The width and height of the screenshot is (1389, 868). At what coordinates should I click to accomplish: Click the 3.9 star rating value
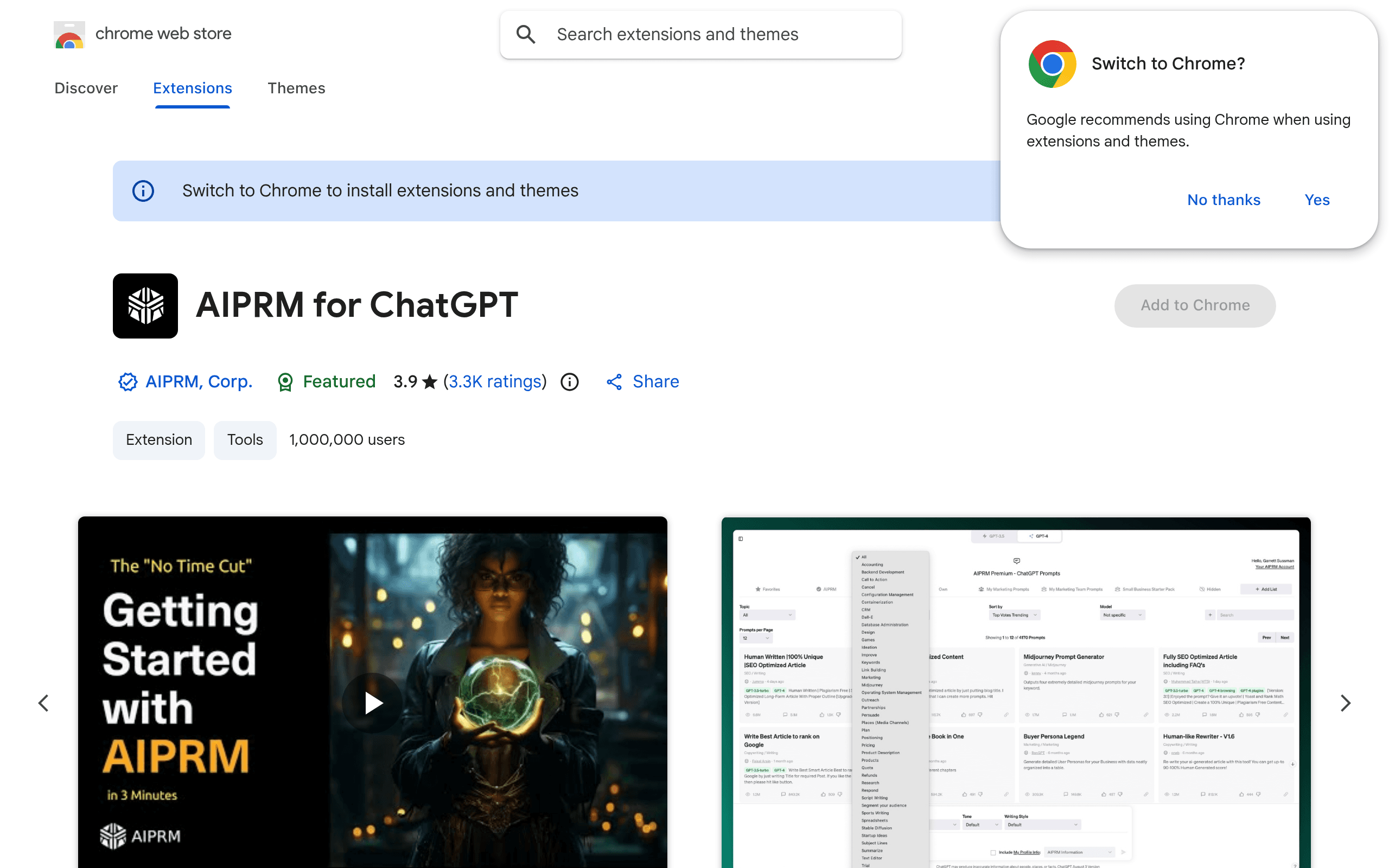click(406, 382)
